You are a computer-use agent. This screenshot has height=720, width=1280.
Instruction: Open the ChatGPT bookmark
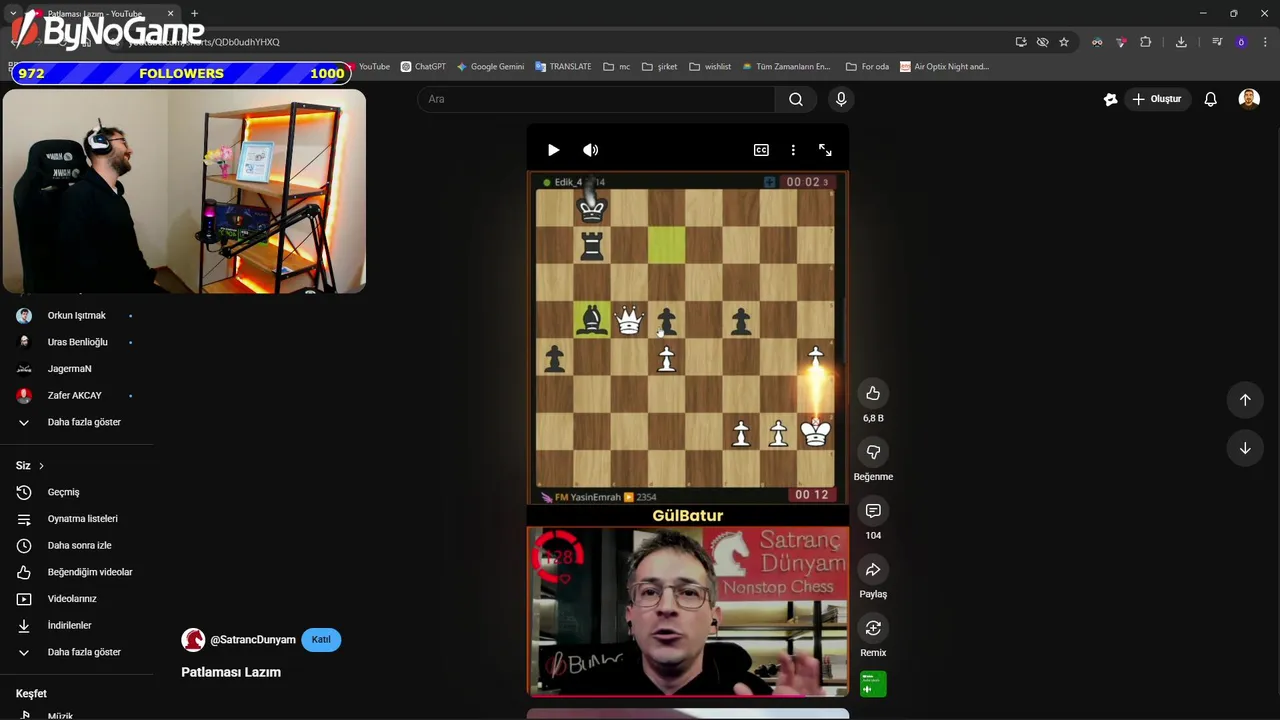pos(423,67)
